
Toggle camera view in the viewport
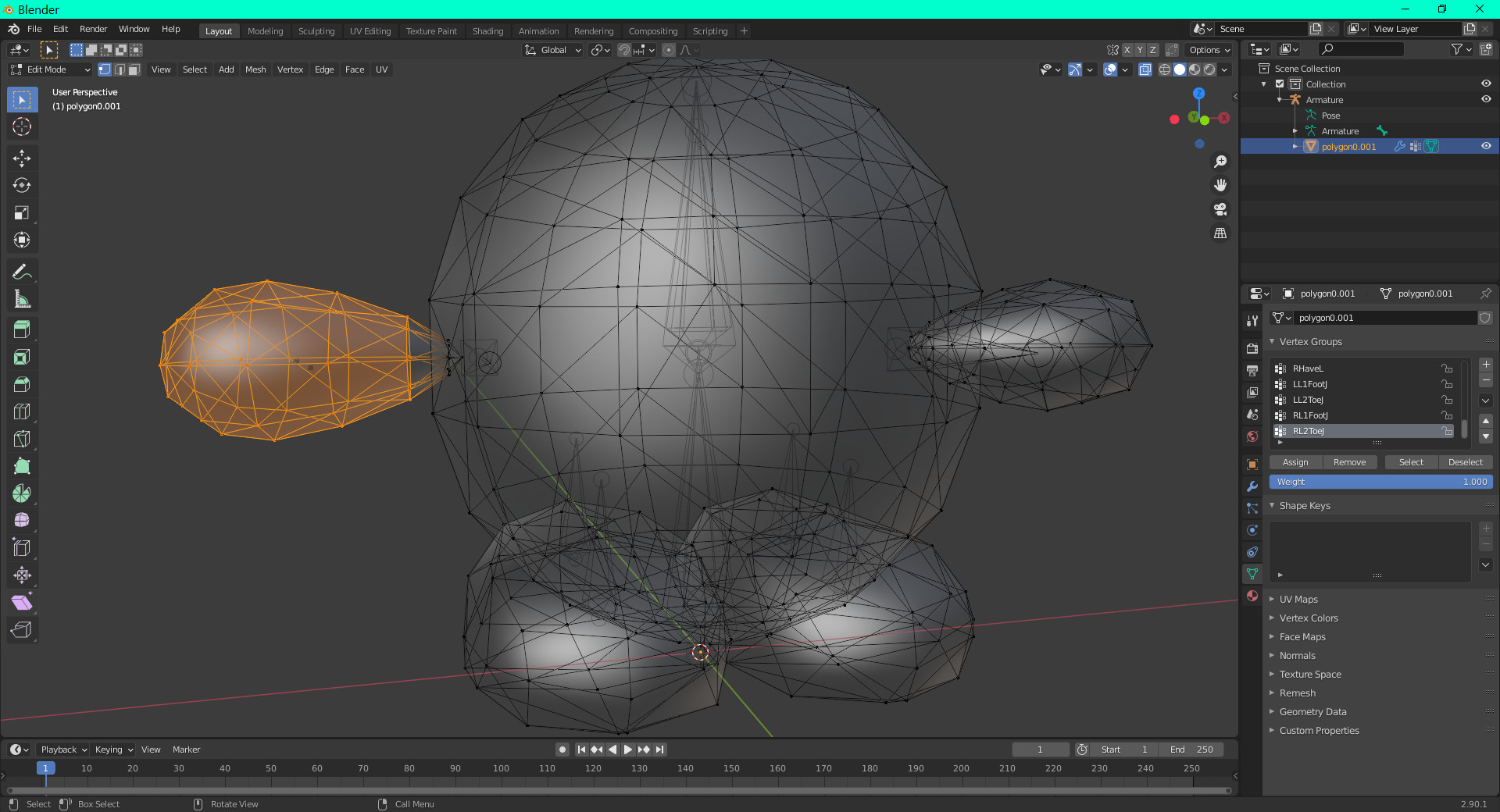coord(1220,209)
